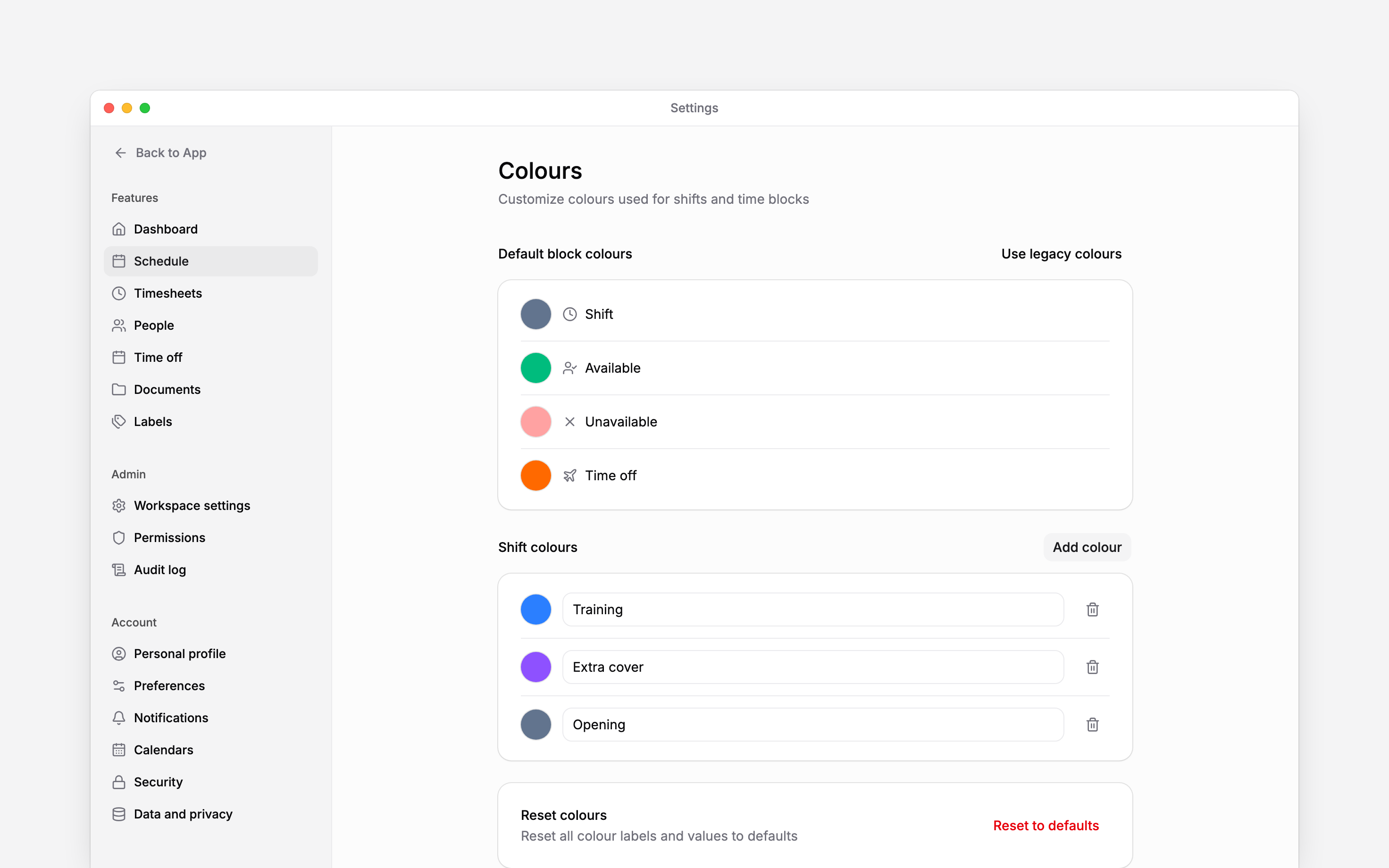Click the Extra cover label input field

pyautogui.click(x=813, y=667)
